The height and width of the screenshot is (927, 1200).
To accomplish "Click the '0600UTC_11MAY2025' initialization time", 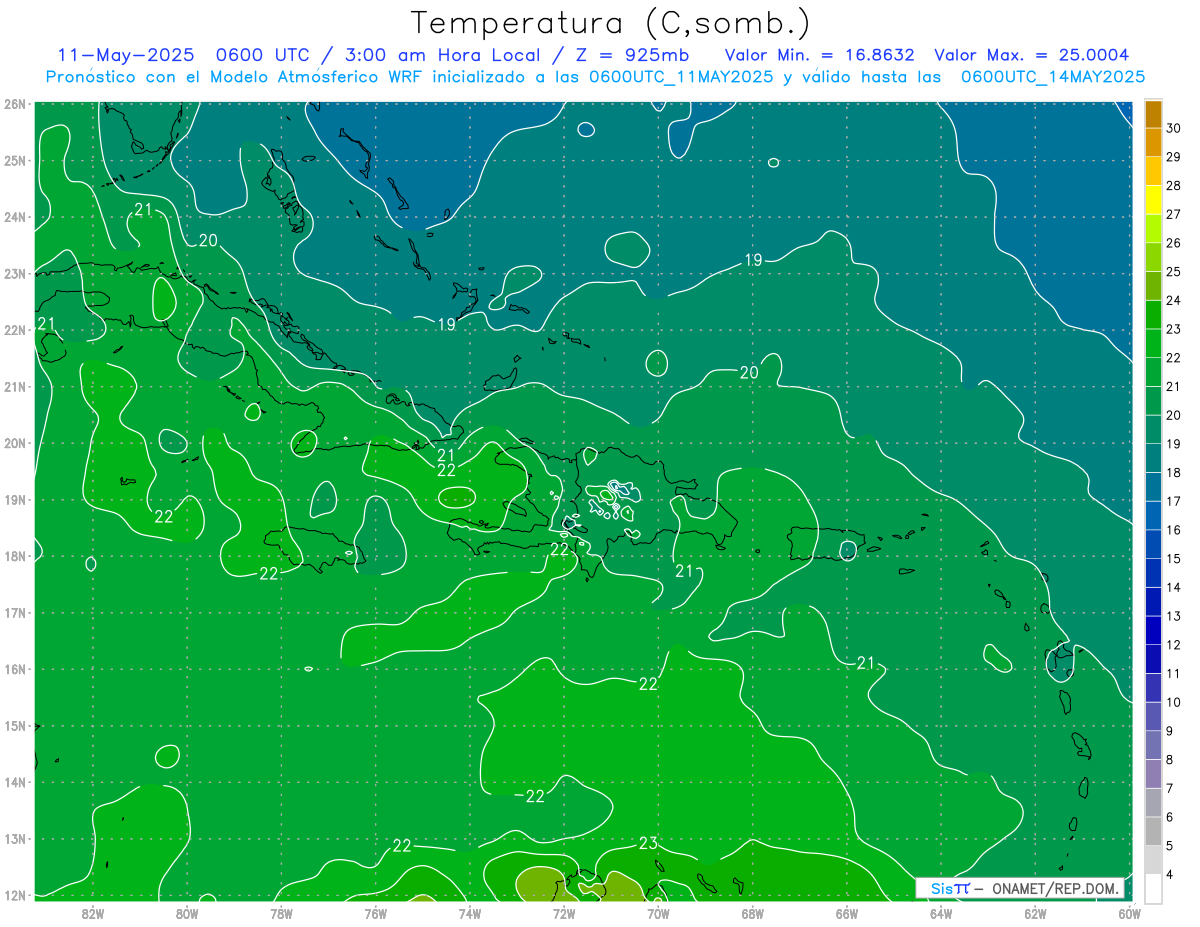I will [681, 76].
